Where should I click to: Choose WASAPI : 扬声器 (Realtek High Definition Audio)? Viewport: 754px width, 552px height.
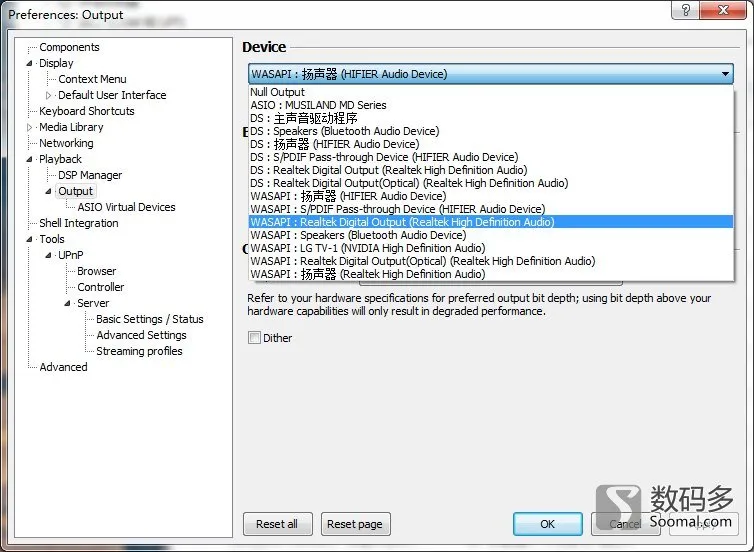pyautogui.click(x=491, y=274)
